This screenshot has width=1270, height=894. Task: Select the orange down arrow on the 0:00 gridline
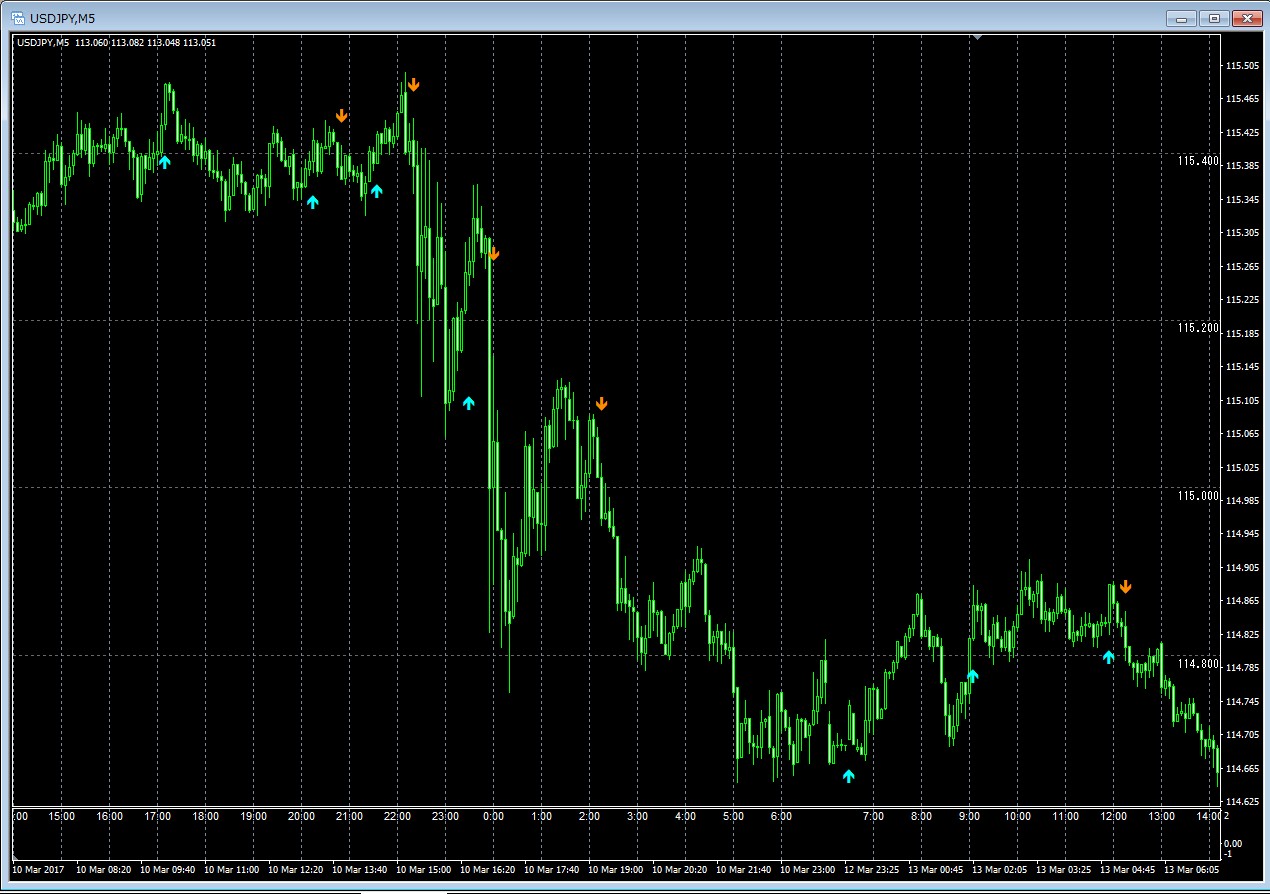[493, 254]
